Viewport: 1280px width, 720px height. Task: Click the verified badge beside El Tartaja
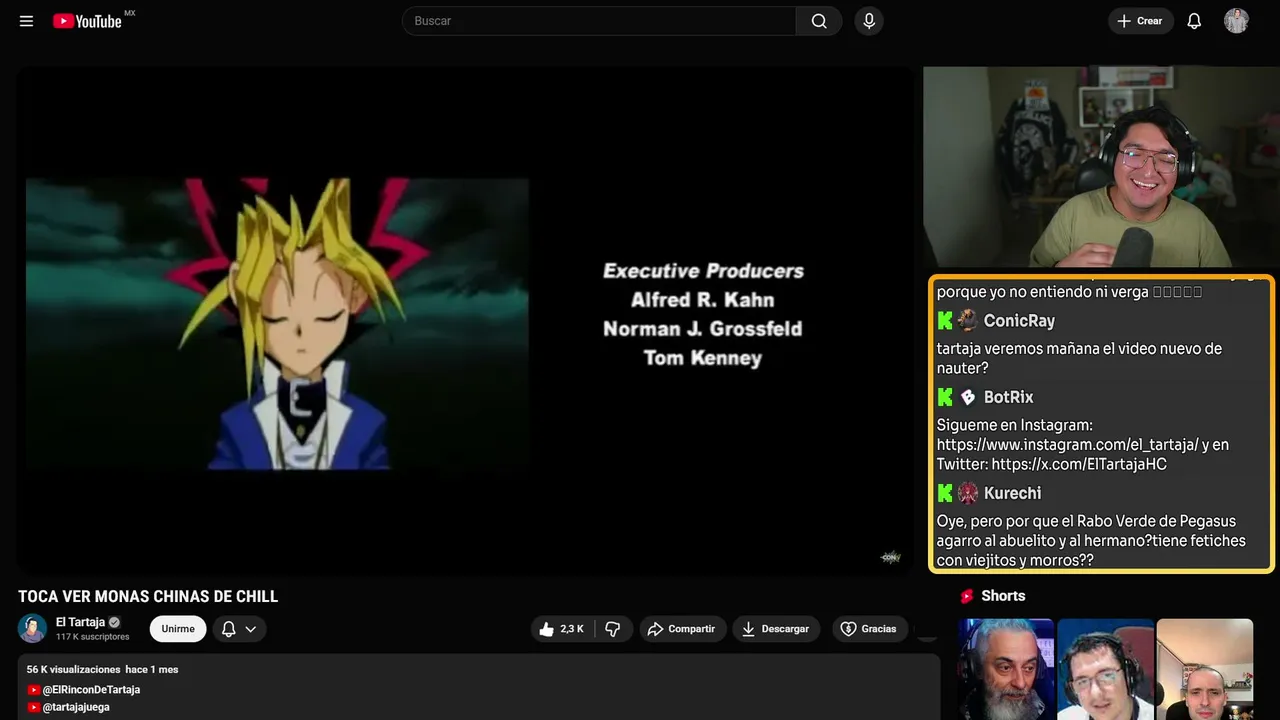tap(114, 622)
